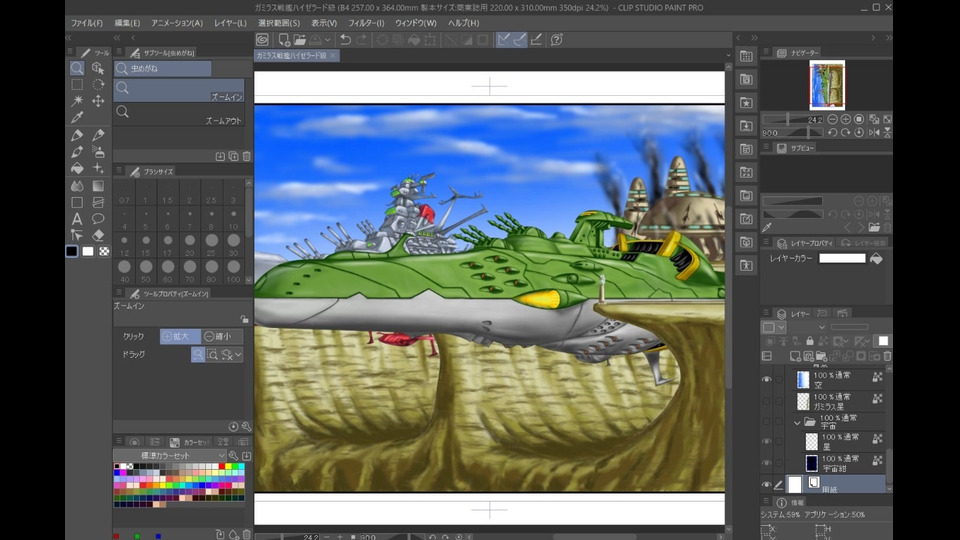Select black main drawing color swatch
The width and height of the screenshot is (960, 540).
(72, 251)
